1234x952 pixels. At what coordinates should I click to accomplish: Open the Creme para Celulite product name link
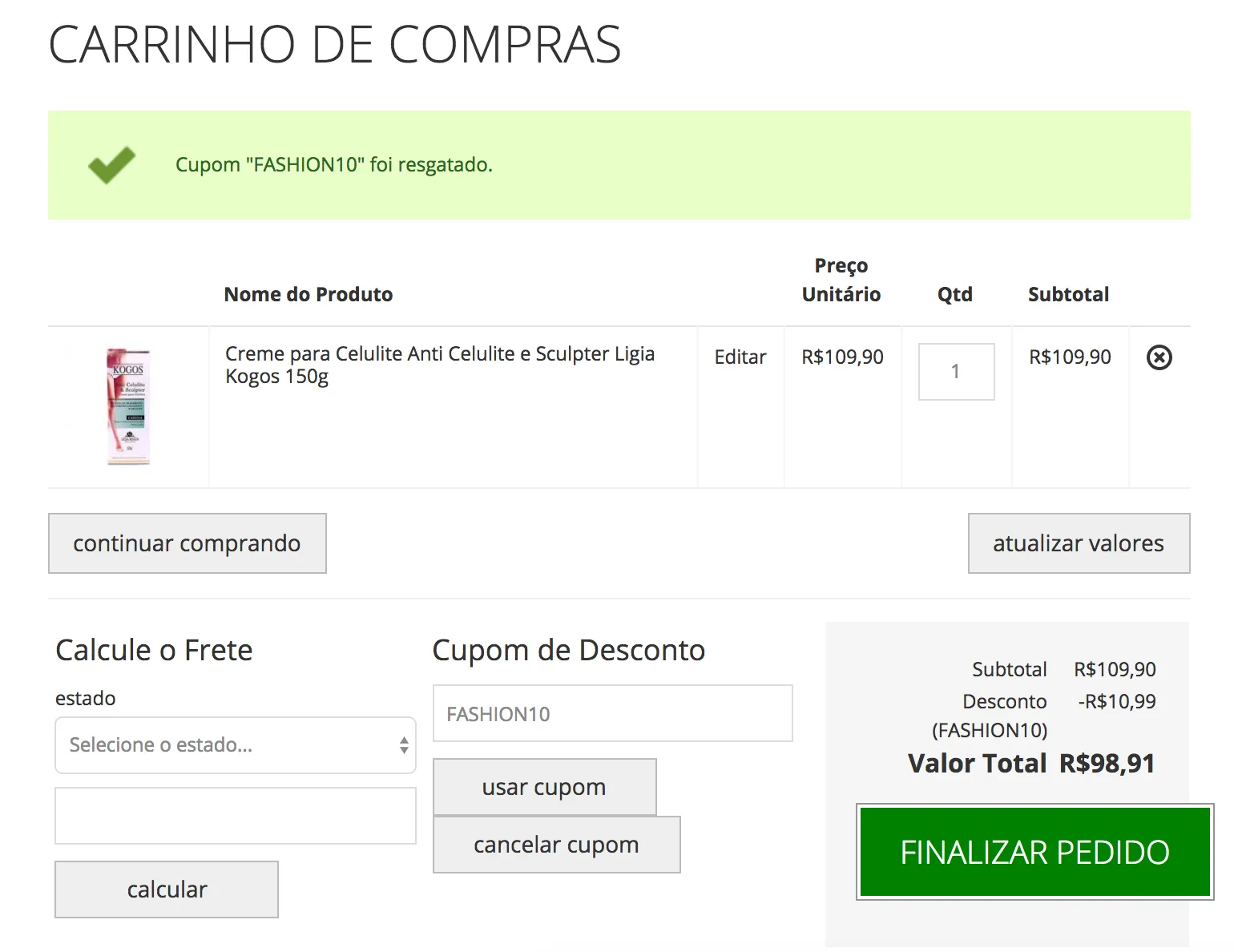point(440,365)
